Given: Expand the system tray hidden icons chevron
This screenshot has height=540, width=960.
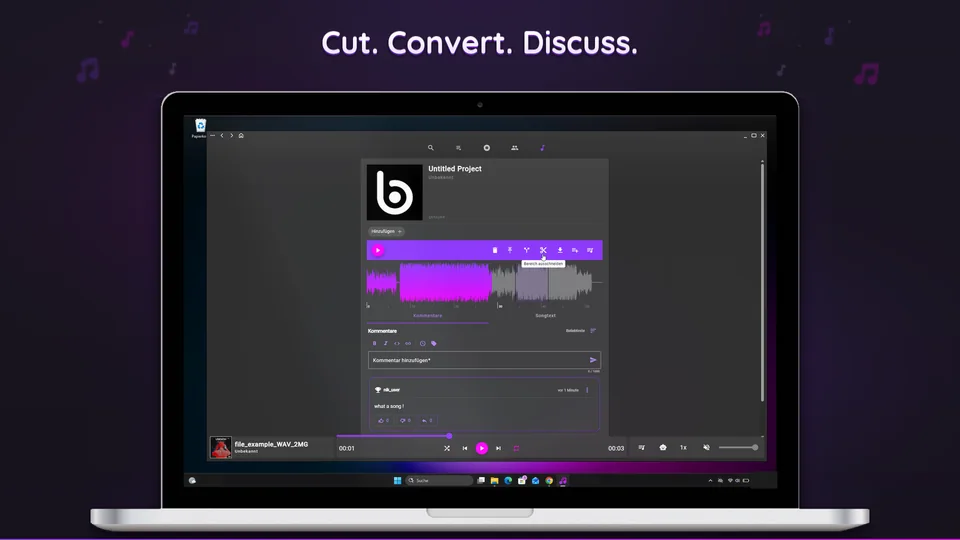Looking at the screenshot, I should tap(710, 481).
